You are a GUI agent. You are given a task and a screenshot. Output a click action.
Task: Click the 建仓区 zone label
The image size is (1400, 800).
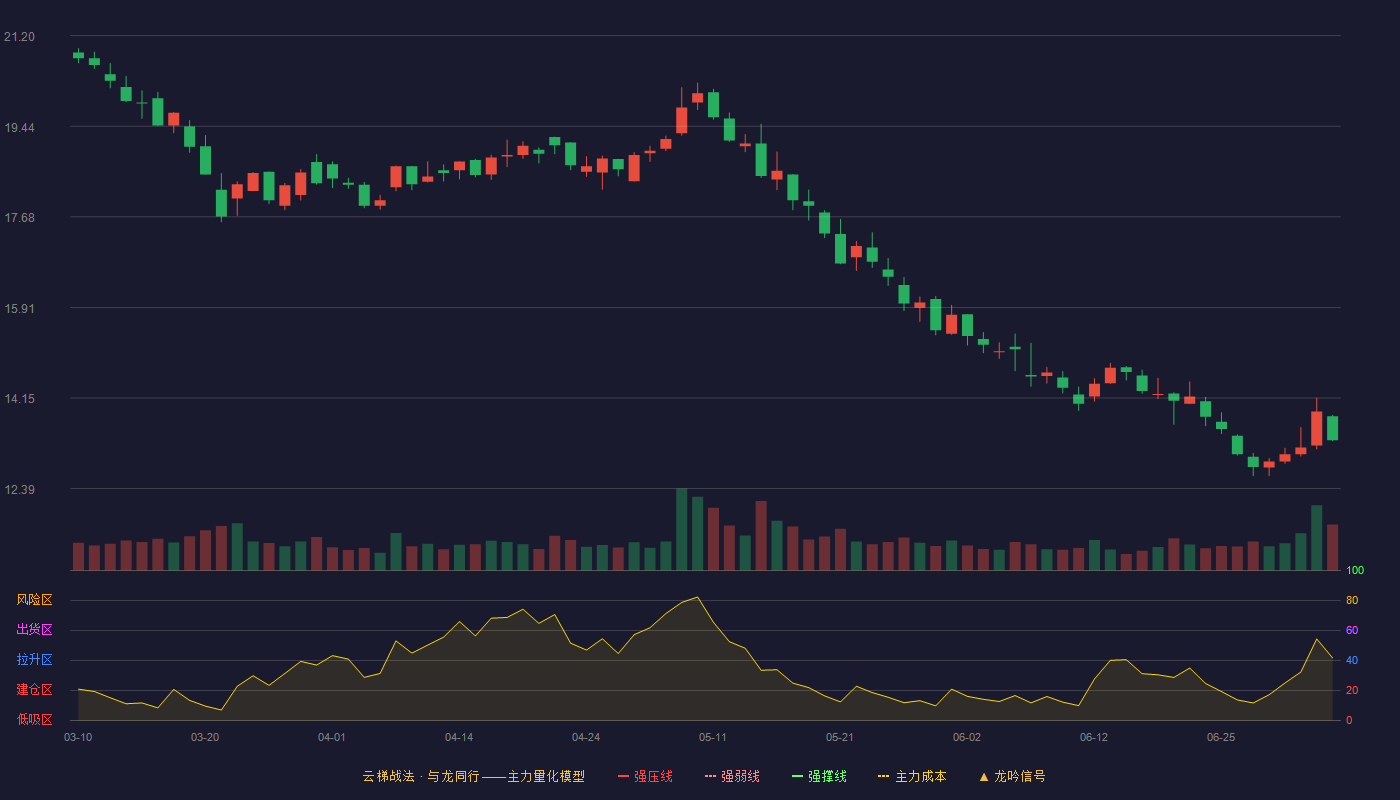[x=34, y=690]
